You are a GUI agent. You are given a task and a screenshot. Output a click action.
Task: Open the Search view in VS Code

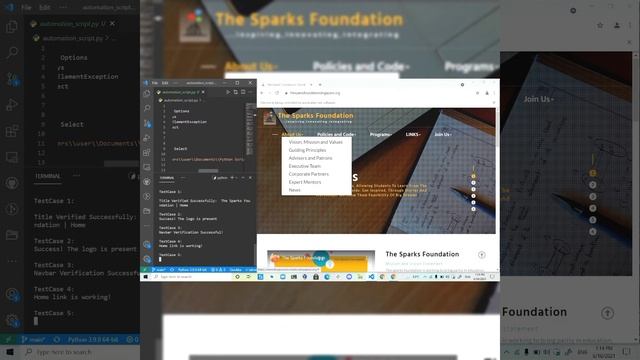tap(147, 108)
